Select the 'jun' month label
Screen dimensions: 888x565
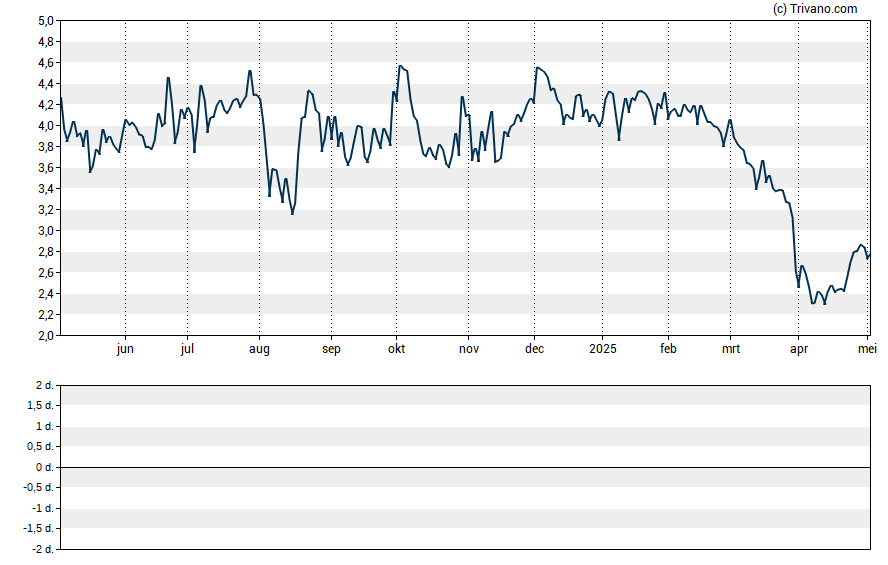tap(125, 349)
